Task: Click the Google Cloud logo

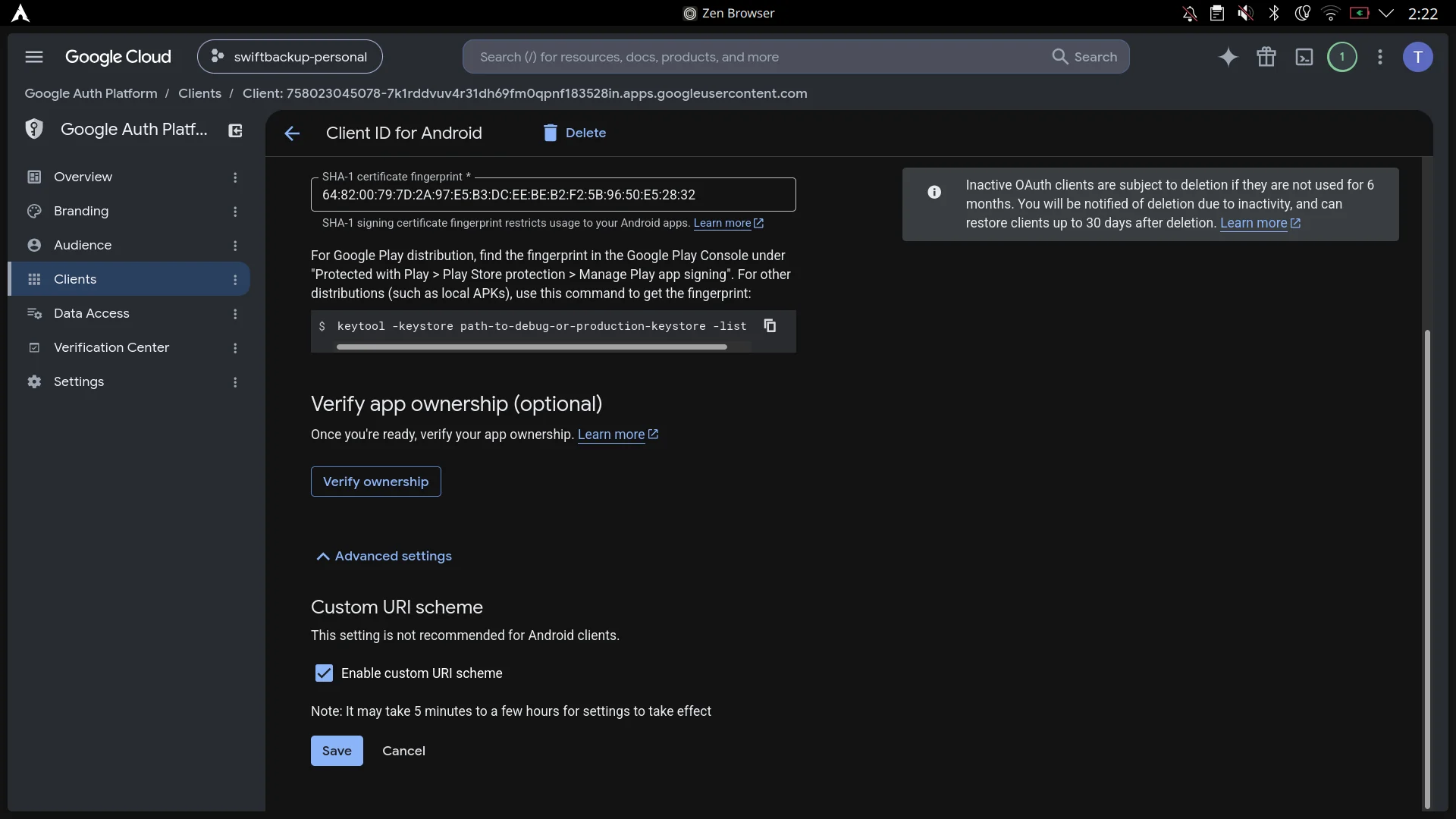Action: [118, 57]
